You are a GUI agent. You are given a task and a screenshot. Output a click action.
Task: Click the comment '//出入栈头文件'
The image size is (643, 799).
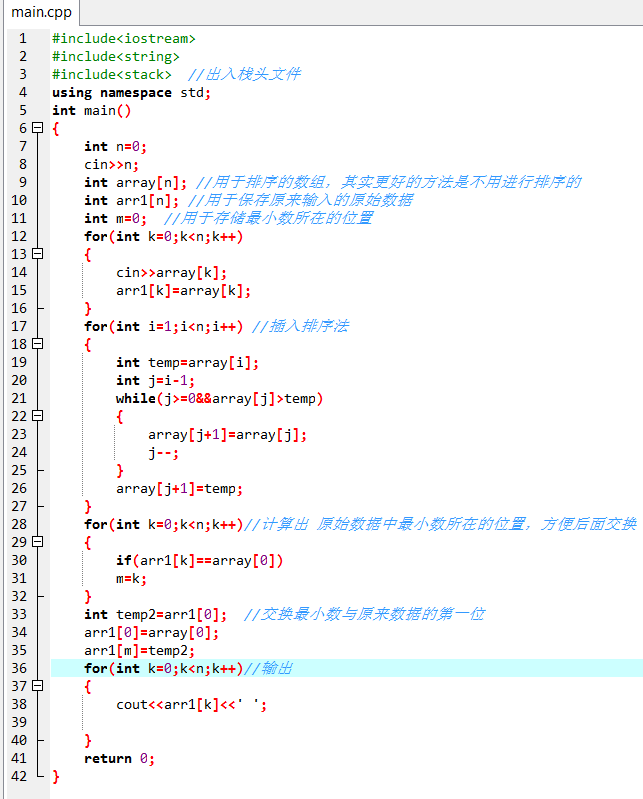(244, 74)
